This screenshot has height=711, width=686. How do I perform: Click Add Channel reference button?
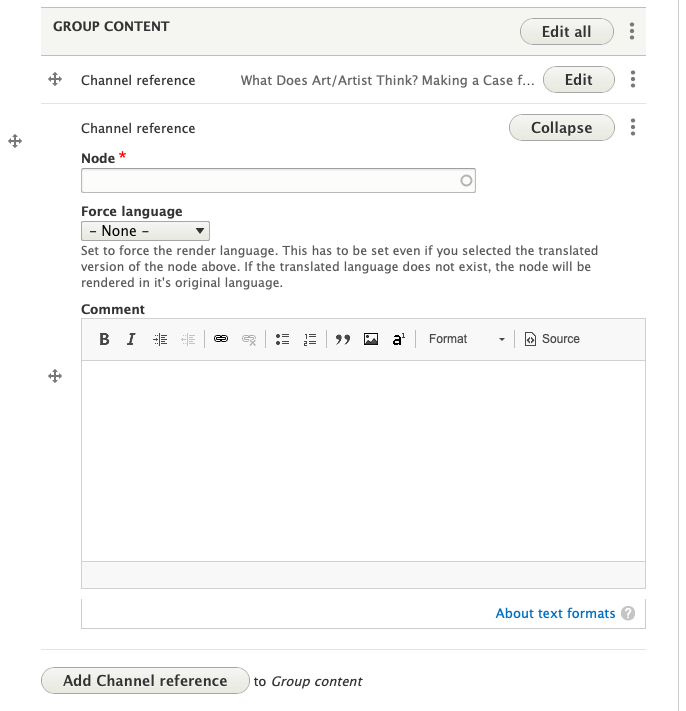(x=145, y=681)
